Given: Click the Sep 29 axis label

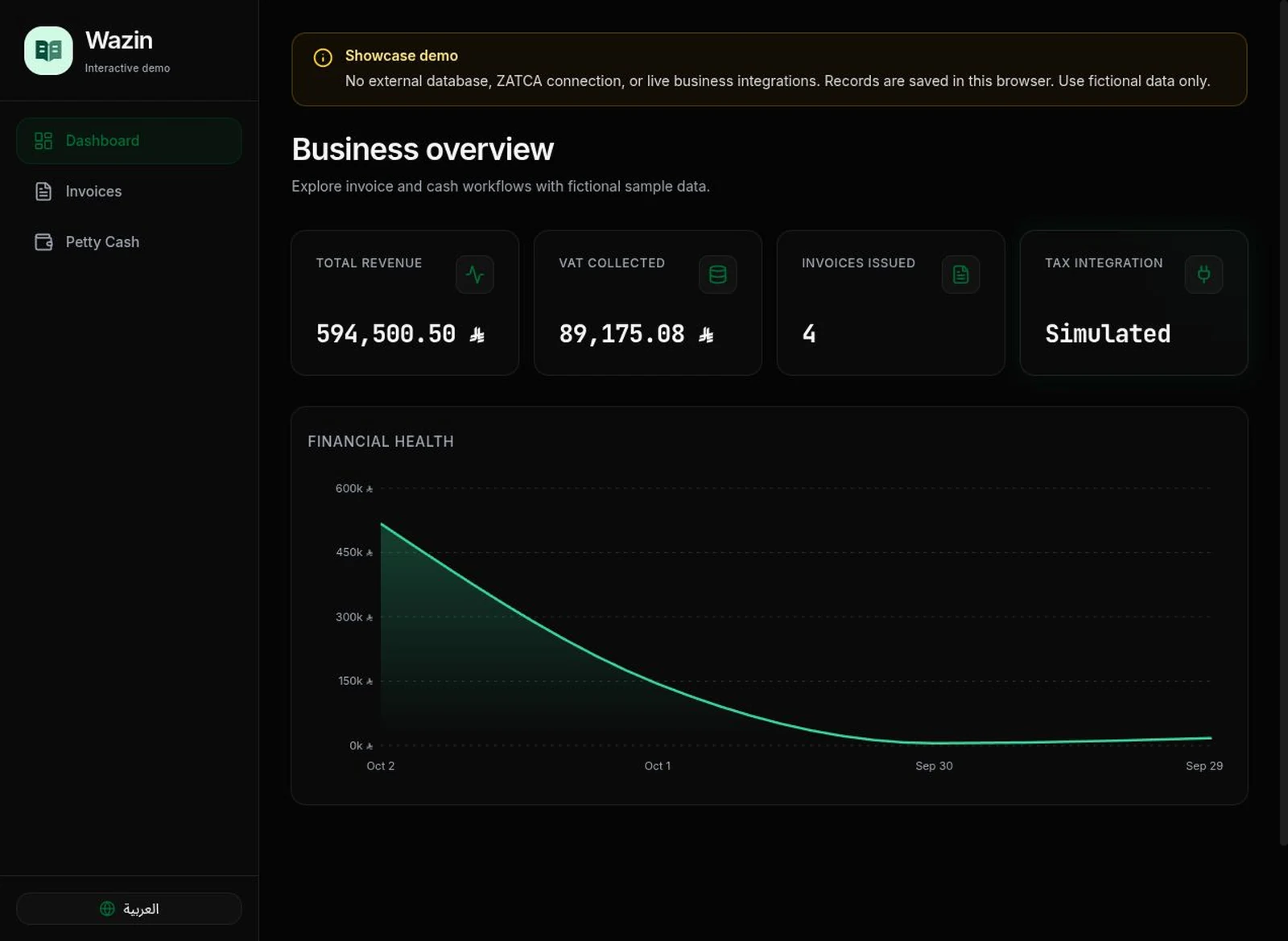Looking at the screenshot, I should (1204, 766).
